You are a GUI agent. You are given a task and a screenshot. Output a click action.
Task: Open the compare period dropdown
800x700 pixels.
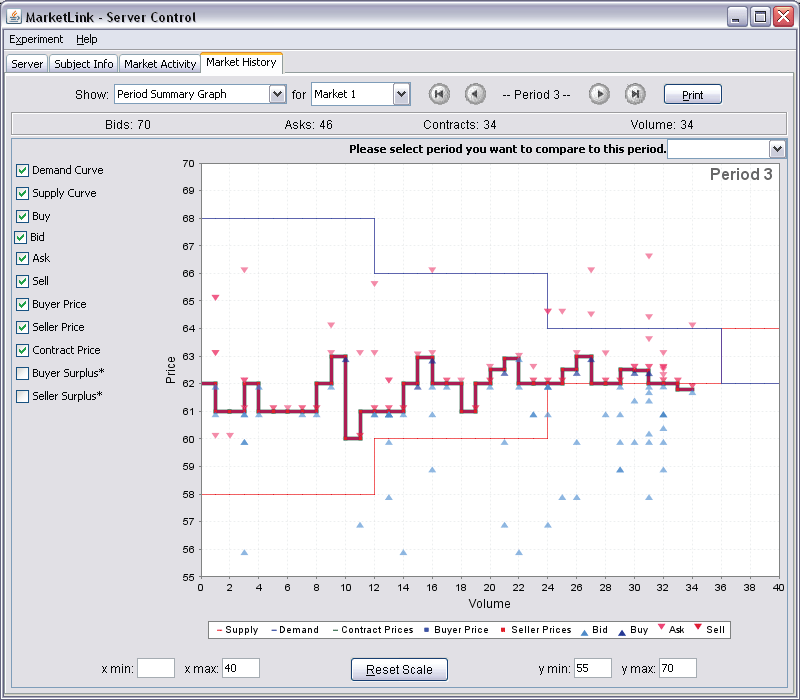coord(726,149)
